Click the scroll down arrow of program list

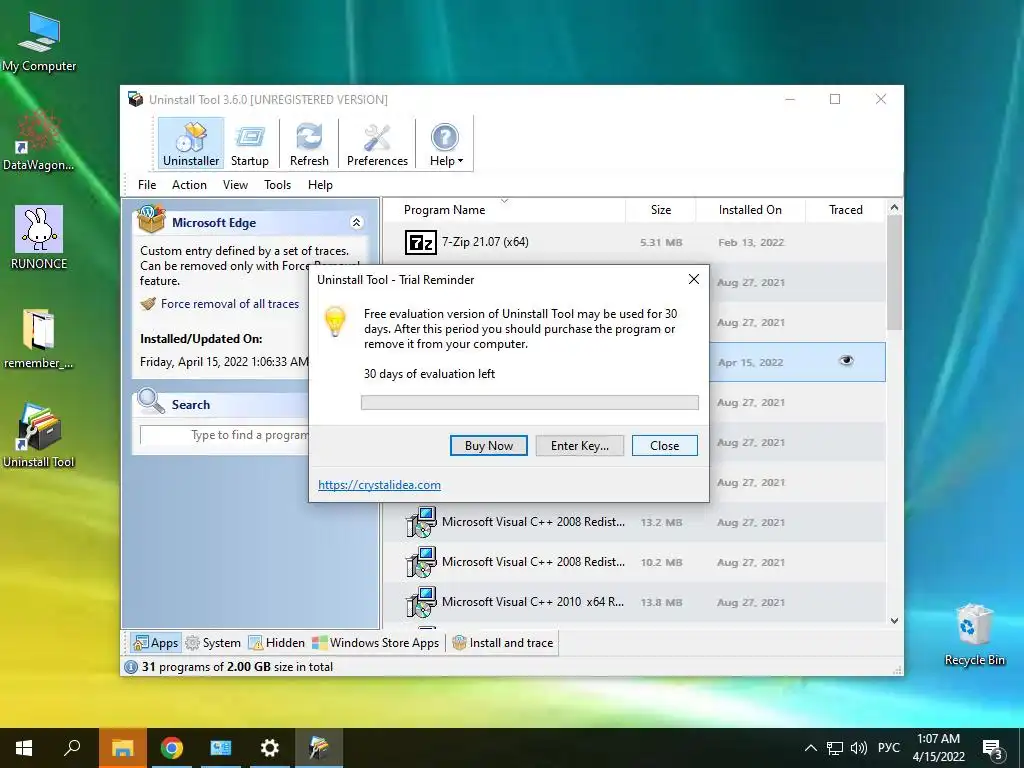pyautogui.click(x=895, y=620)
